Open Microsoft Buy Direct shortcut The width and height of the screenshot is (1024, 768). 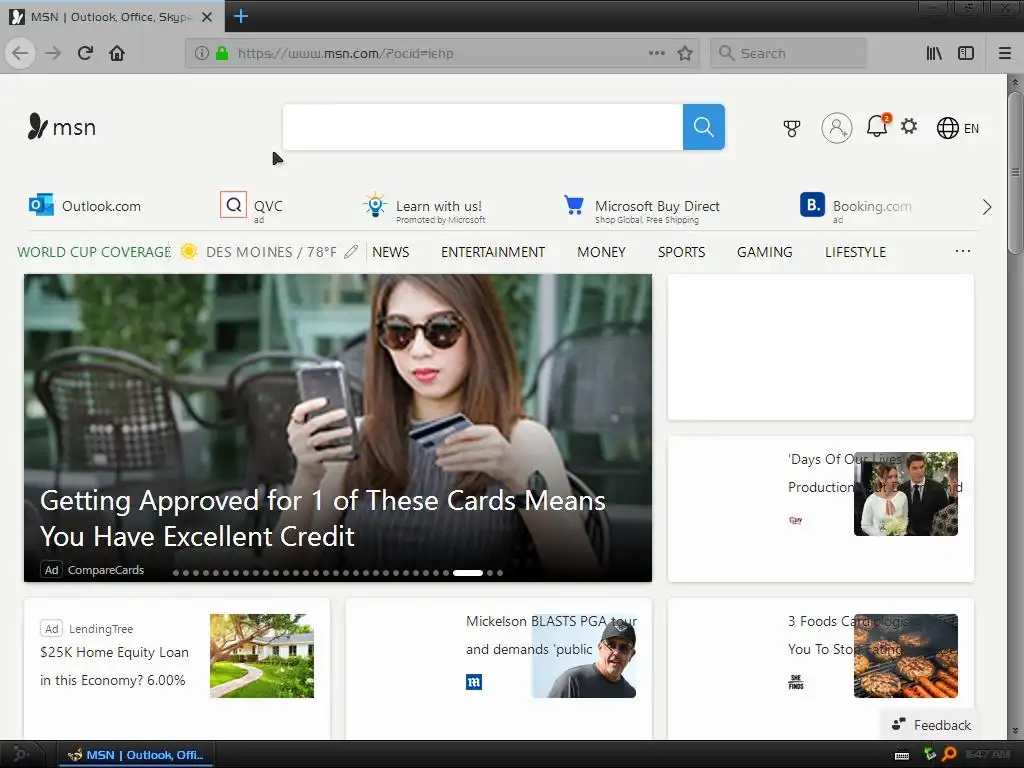point(641,209)
